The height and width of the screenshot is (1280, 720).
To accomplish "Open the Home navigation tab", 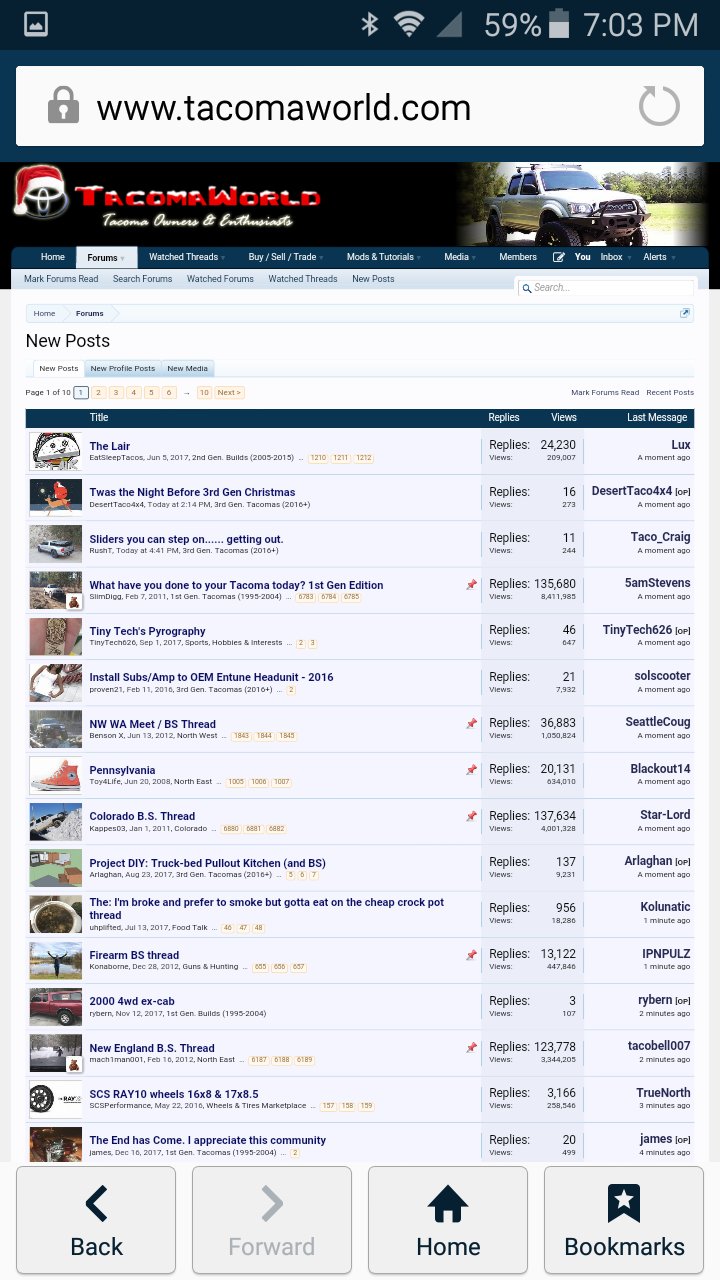I will (52, 257).
